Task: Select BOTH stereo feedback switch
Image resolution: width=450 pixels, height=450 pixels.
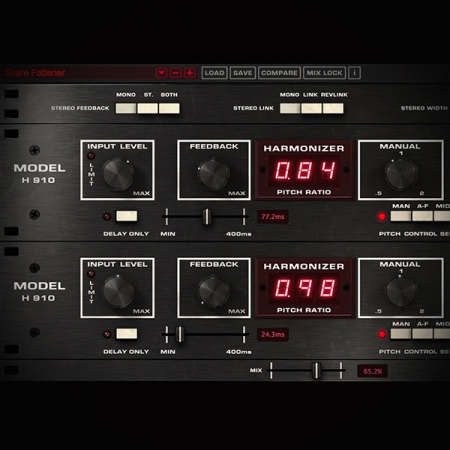Action: [169, 108]
